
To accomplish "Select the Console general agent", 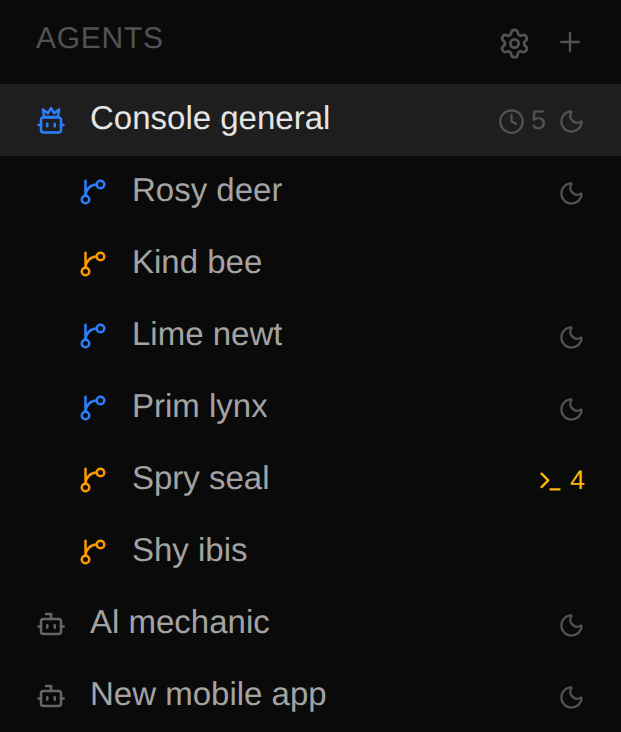I will coord(310,120).
